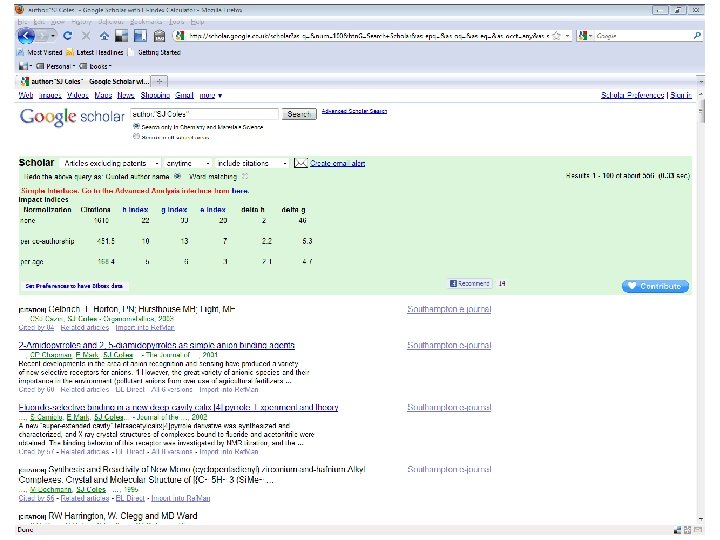This screenshot has height=540, width=720.
Task: Select Quoted author name radio option
Action: click(x=178, y=176)
